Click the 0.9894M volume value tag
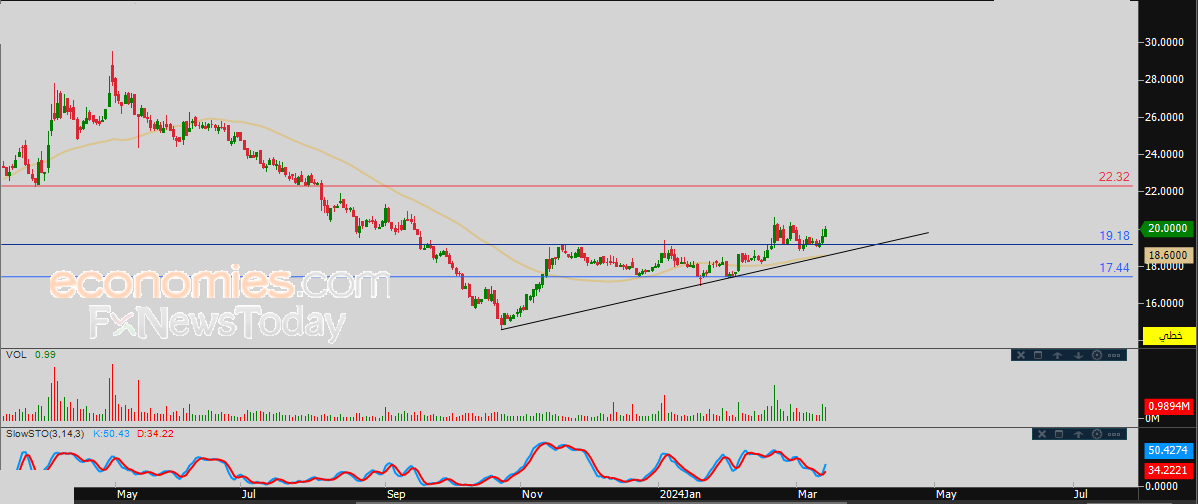This screenshot has width=1198, height=504. point(1169,406)
